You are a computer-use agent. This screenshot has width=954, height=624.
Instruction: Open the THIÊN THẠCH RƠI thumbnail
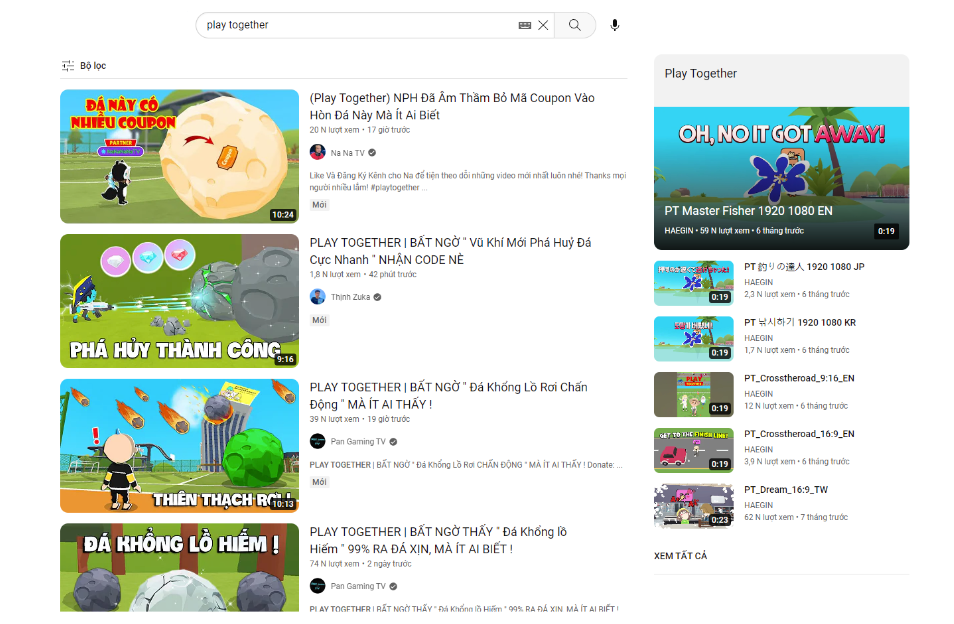pyautogui.click(x=179, y=446)
